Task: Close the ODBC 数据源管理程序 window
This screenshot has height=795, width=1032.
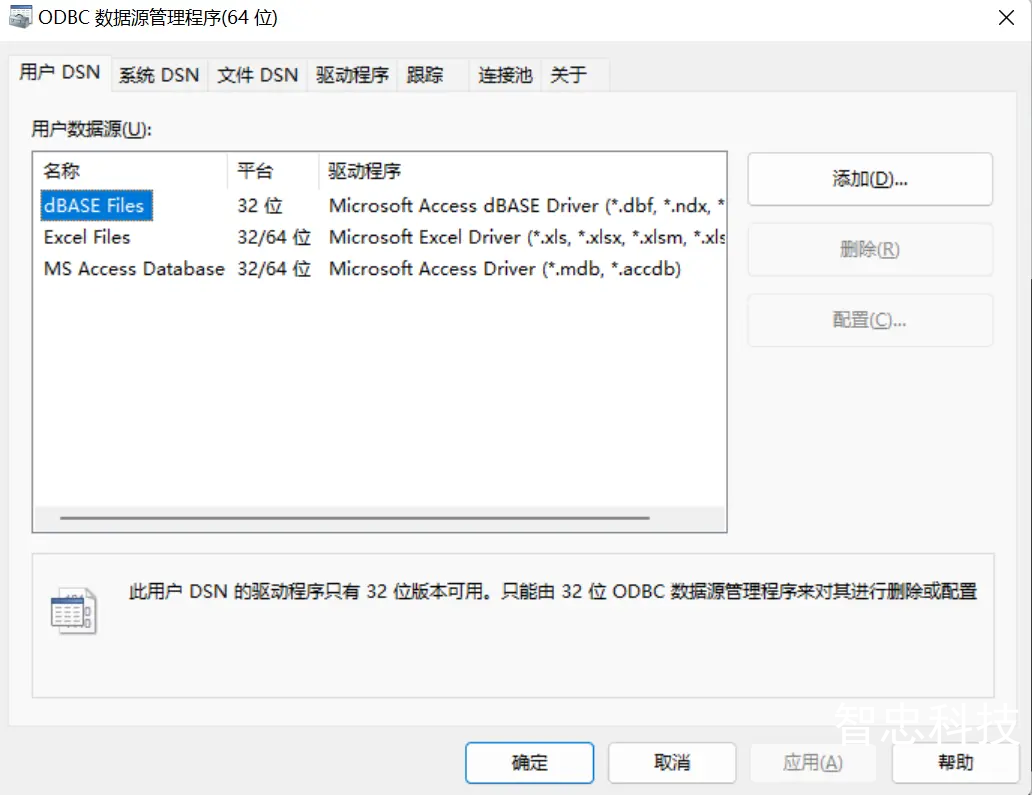Action: 1006,18
